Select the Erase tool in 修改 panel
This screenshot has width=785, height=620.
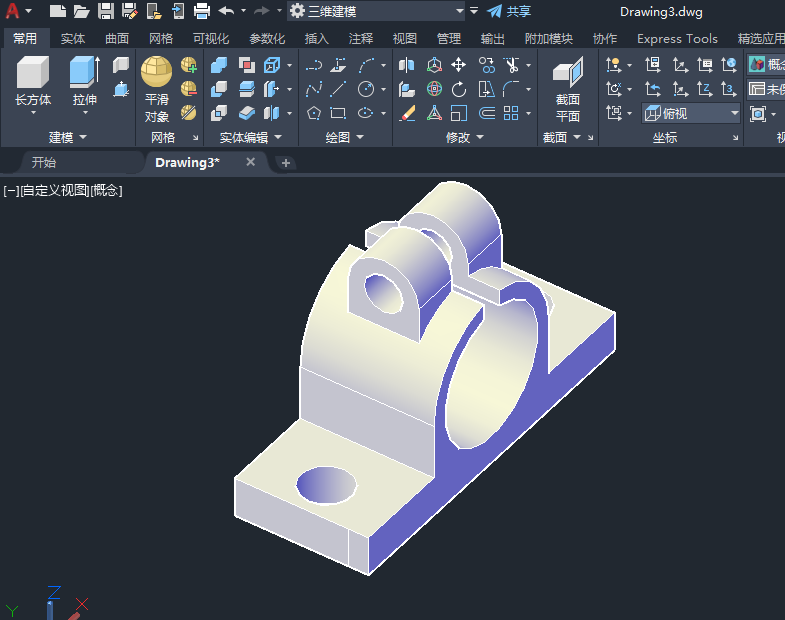tap(407, 113)
